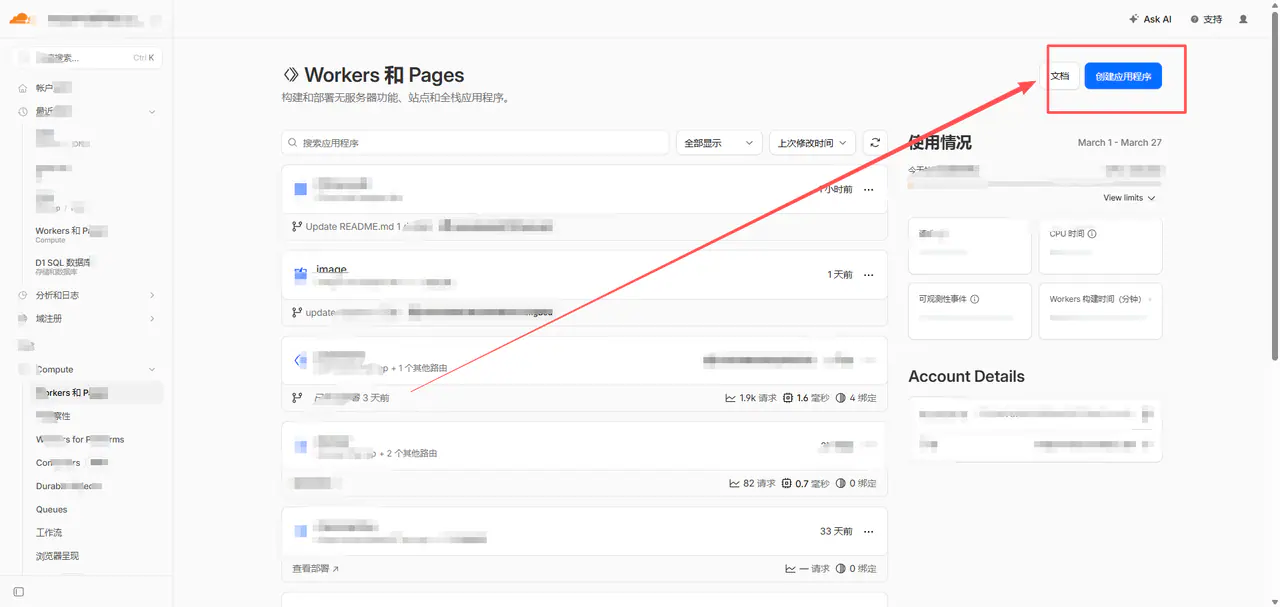Click the 82 请求 metric
The width and height of the screenshot is (1280, 607).
[753, 484]
